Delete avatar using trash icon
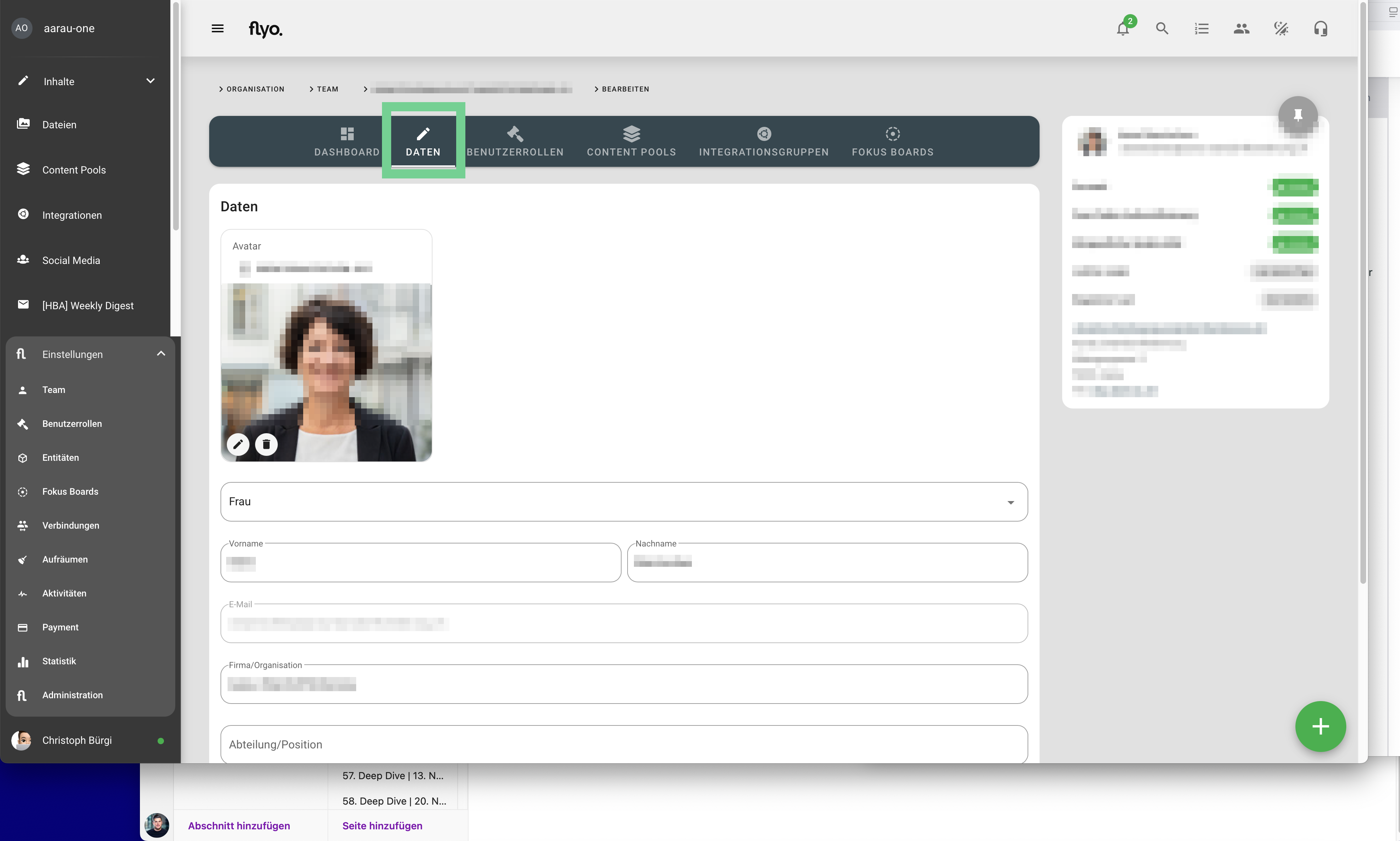 pyautogui.click(x=266, y=444)
